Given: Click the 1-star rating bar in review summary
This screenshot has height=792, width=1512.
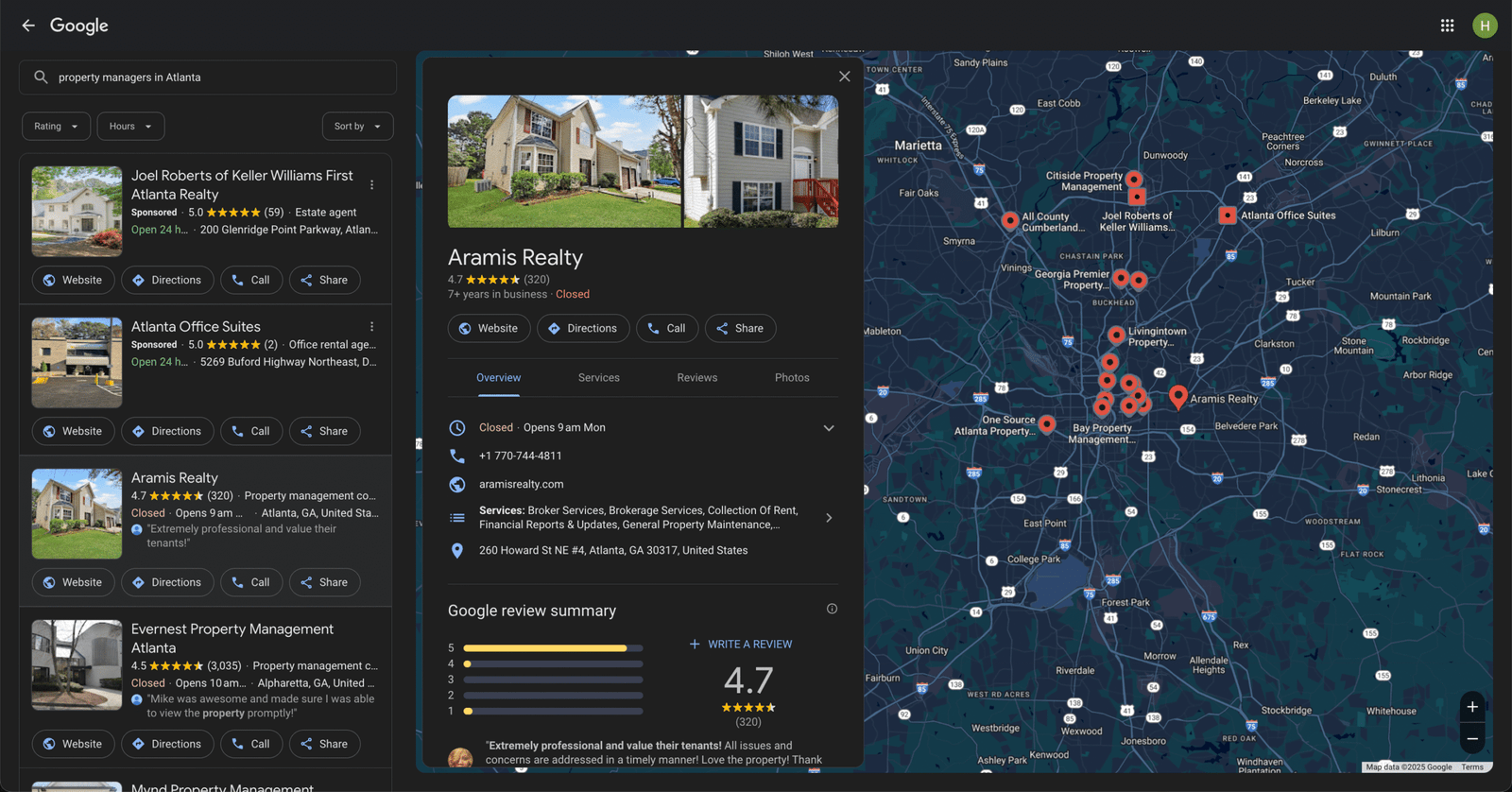Looking at the screenshot, I should (x=553, y=712).
